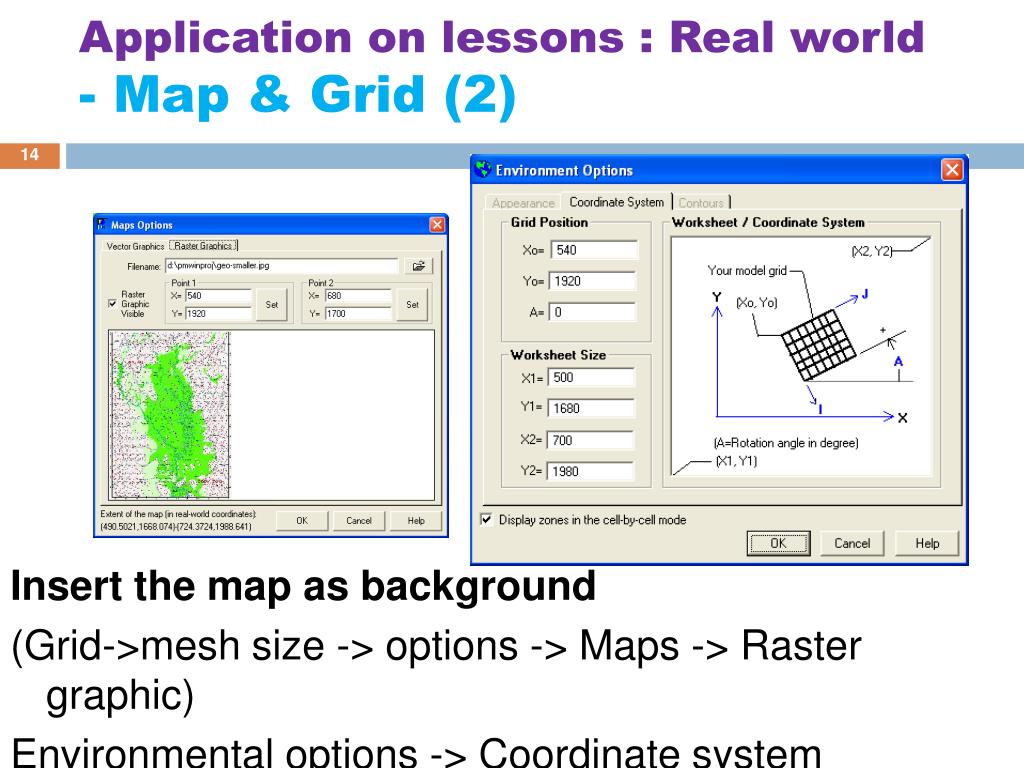This screenshot has width=1024, height=768.
Task: Switch to the Contours tab
Action: pos(701,203)
